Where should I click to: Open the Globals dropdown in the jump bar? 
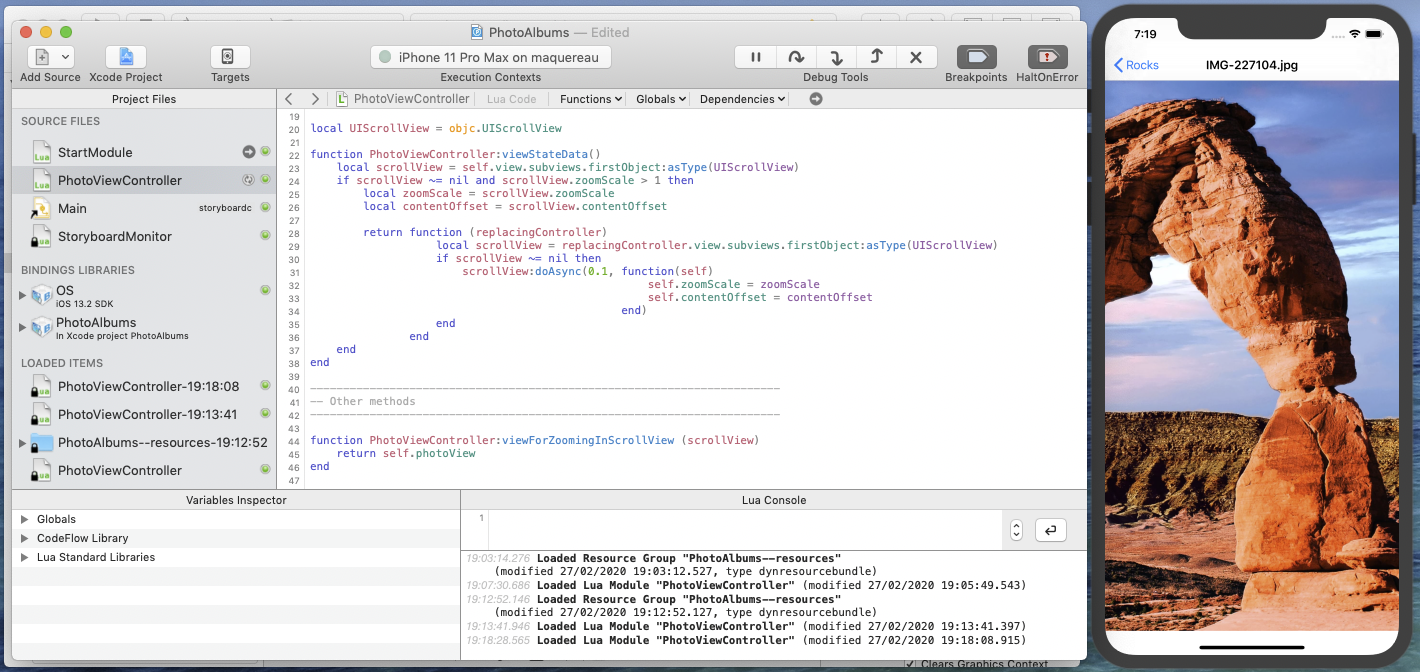click(662, 99)
